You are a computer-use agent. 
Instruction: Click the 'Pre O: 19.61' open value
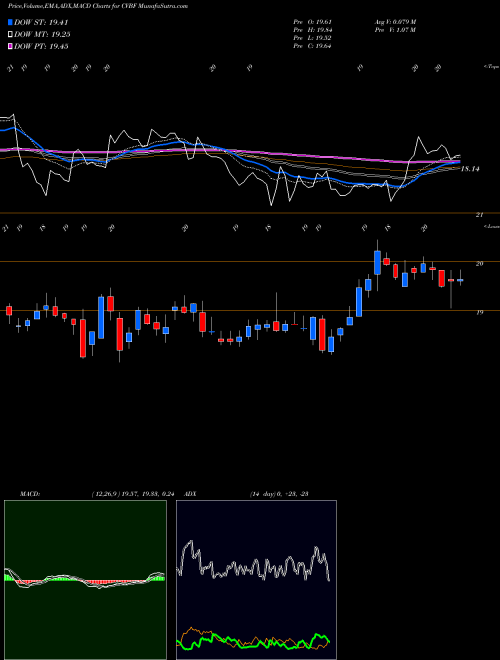[313, 22]
